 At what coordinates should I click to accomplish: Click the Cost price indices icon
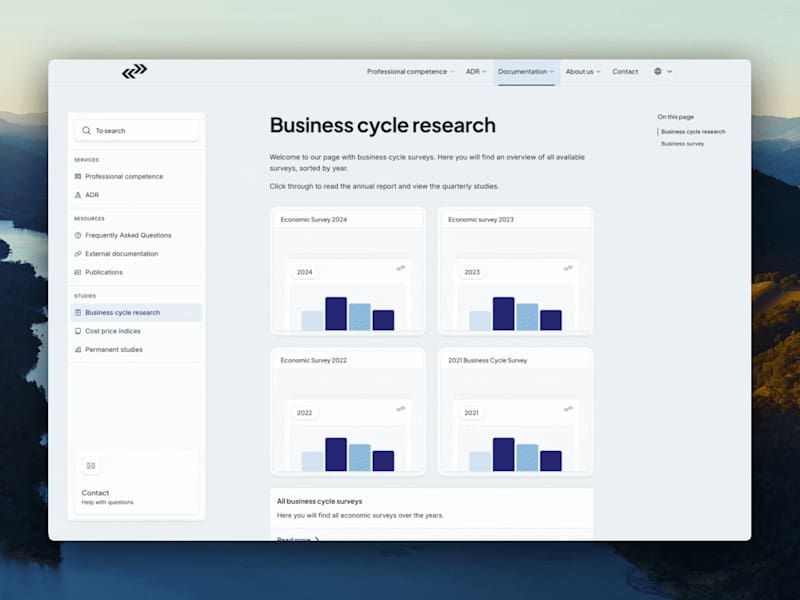[78, 331]
